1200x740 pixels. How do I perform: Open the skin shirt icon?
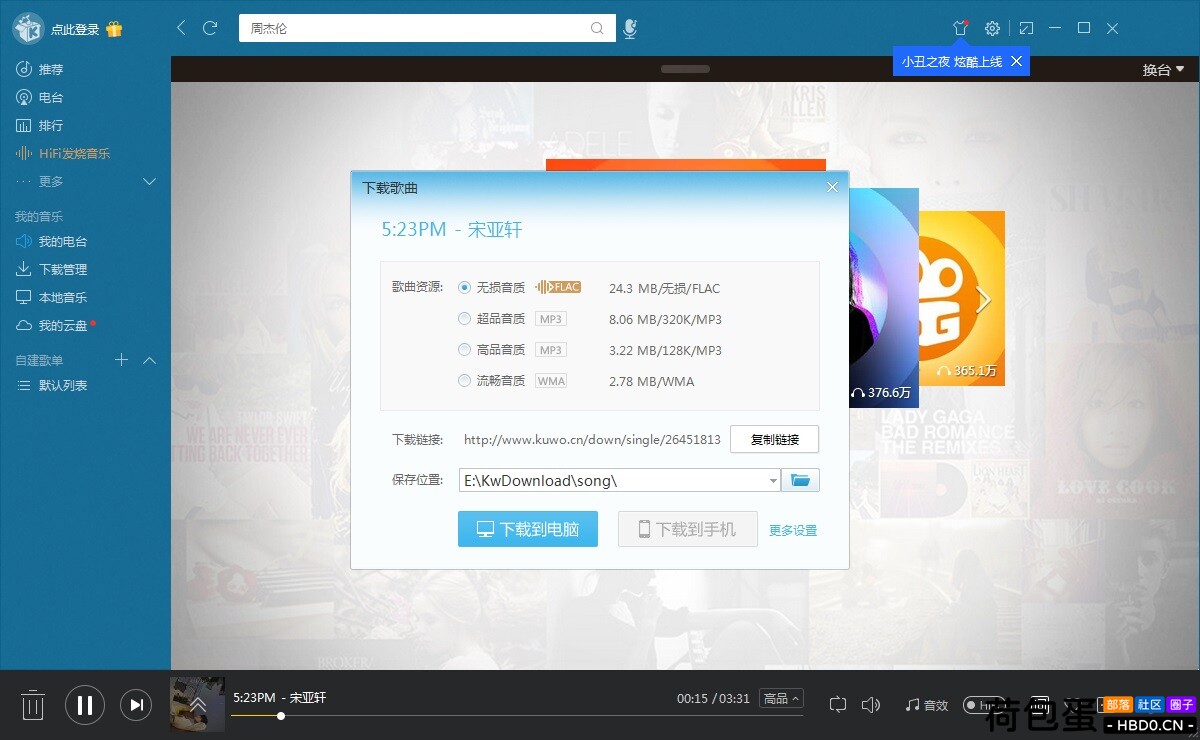pyautogui.click(x=960, y=28)
